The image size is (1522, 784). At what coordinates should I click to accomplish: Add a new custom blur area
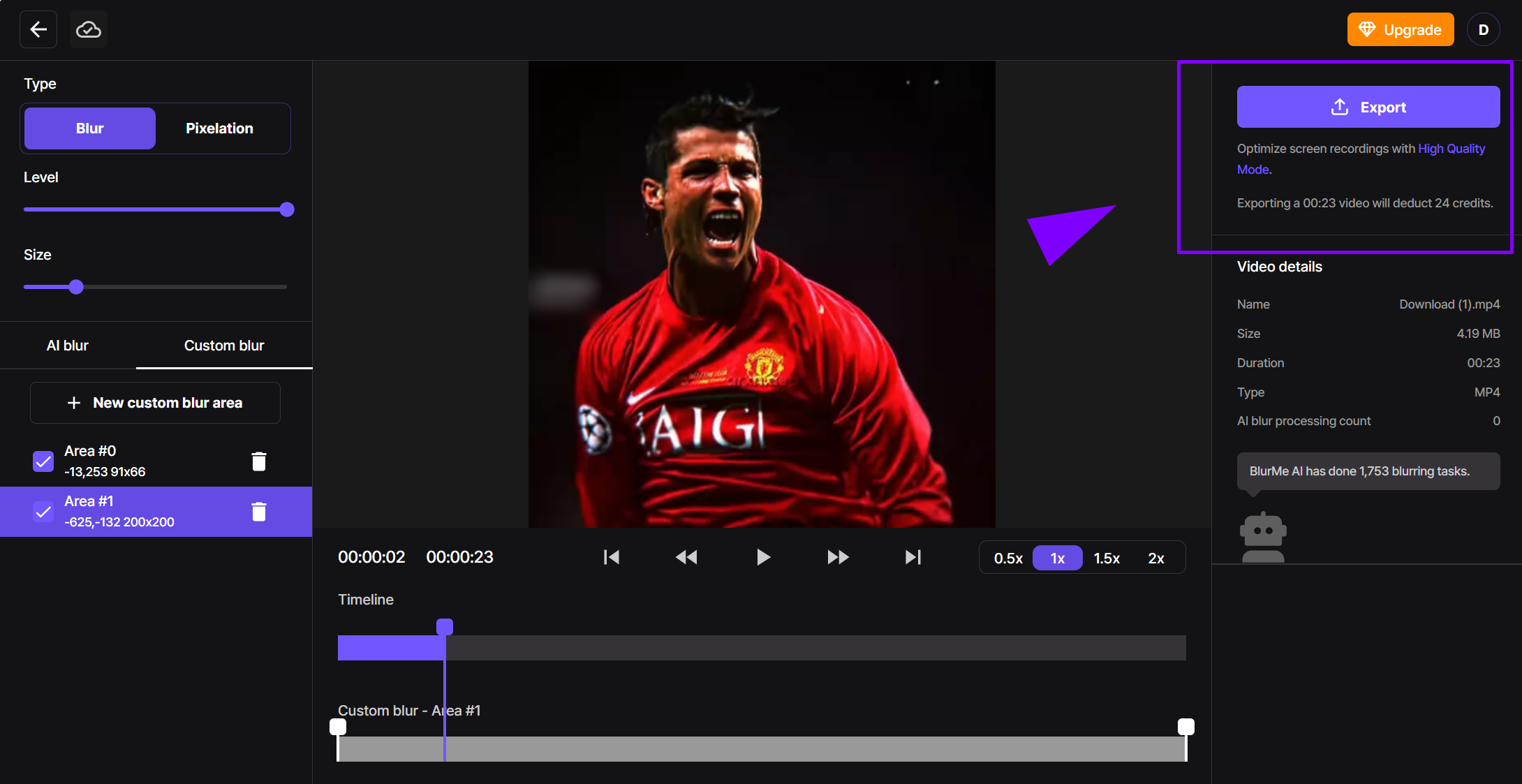pyautogui.click(x=155, y=402)
